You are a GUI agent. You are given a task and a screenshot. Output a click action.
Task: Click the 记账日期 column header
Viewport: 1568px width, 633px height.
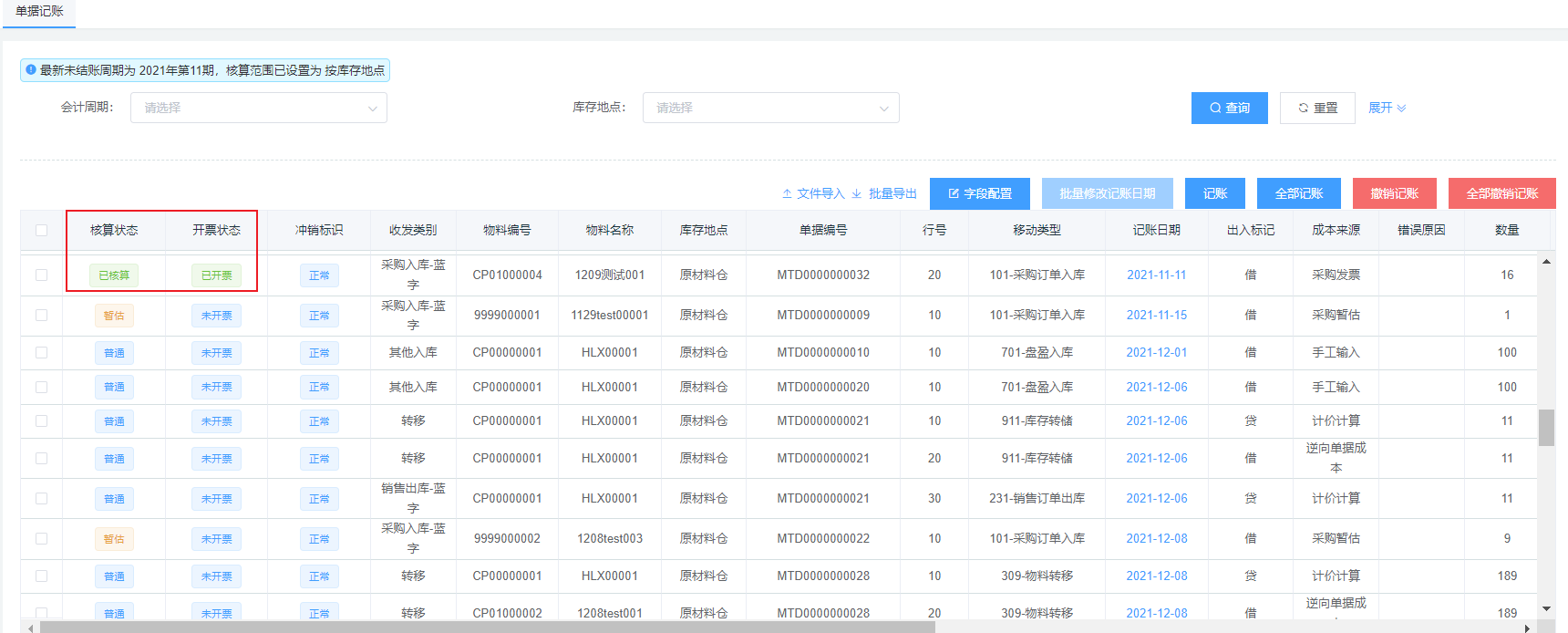[1156, 230]
